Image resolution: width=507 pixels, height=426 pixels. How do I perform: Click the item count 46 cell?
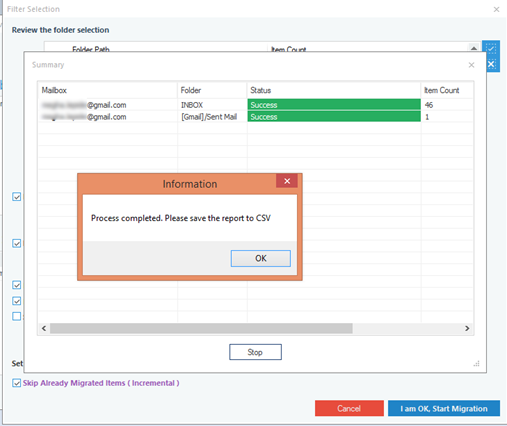(x=447, y=105)
